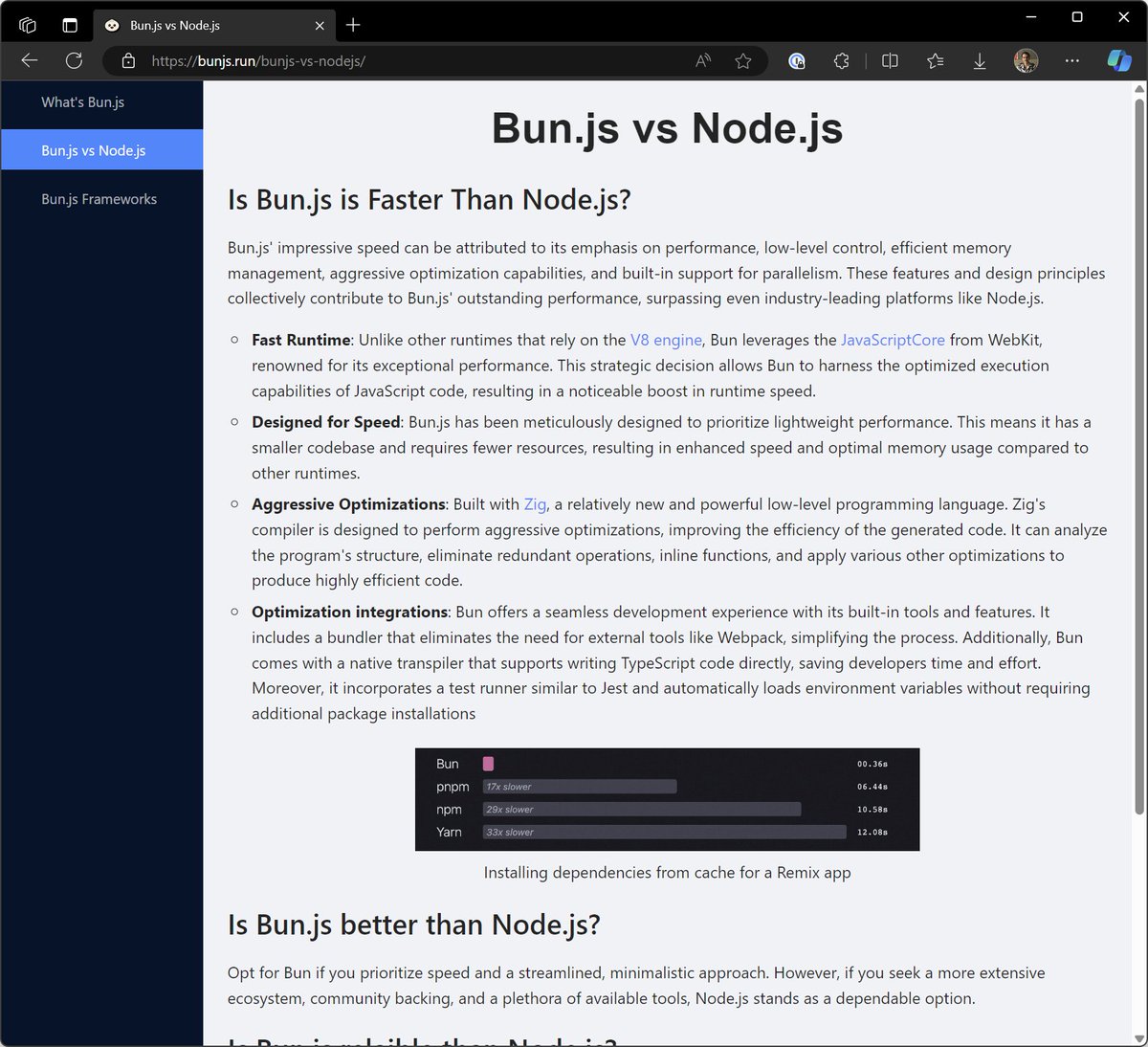Open the password manager extension icon

click(x=797, y=61)
